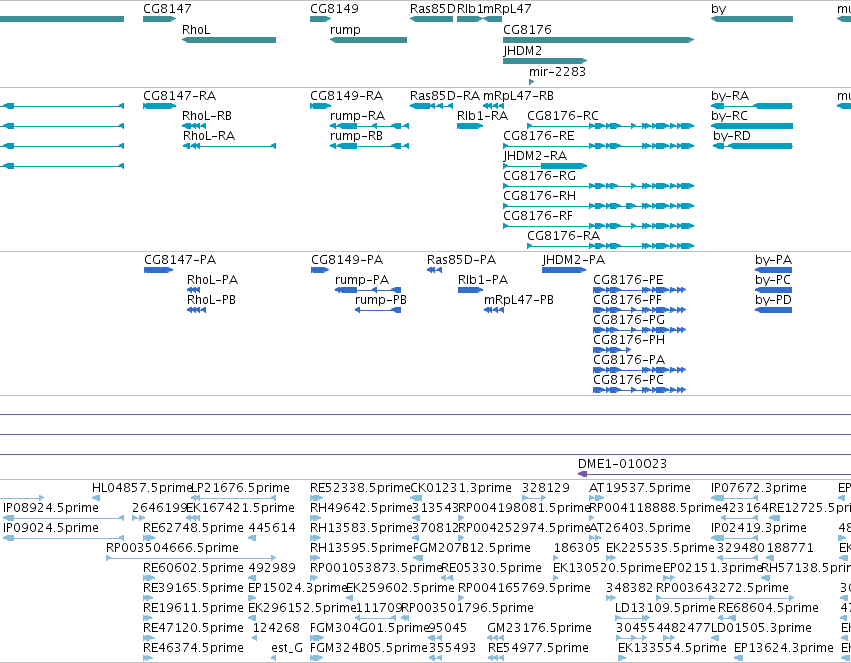Click EST HL04857.5prime
Screen dimensions: 851x663
pyautogui.click(x=143, y=488)
